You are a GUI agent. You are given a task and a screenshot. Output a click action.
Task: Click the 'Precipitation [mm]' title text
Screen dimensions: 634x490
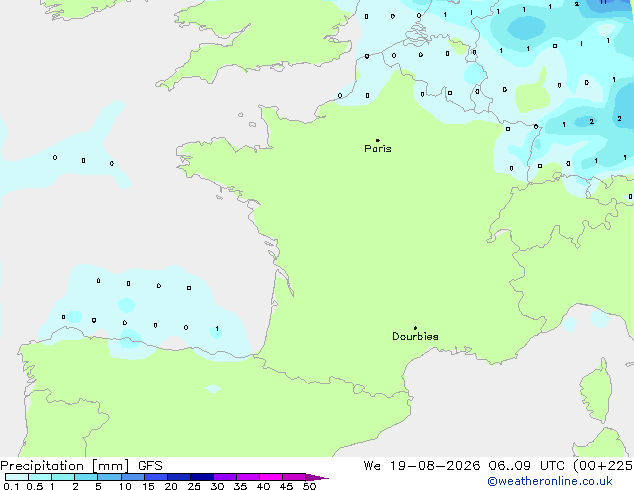tap(65, 466)
